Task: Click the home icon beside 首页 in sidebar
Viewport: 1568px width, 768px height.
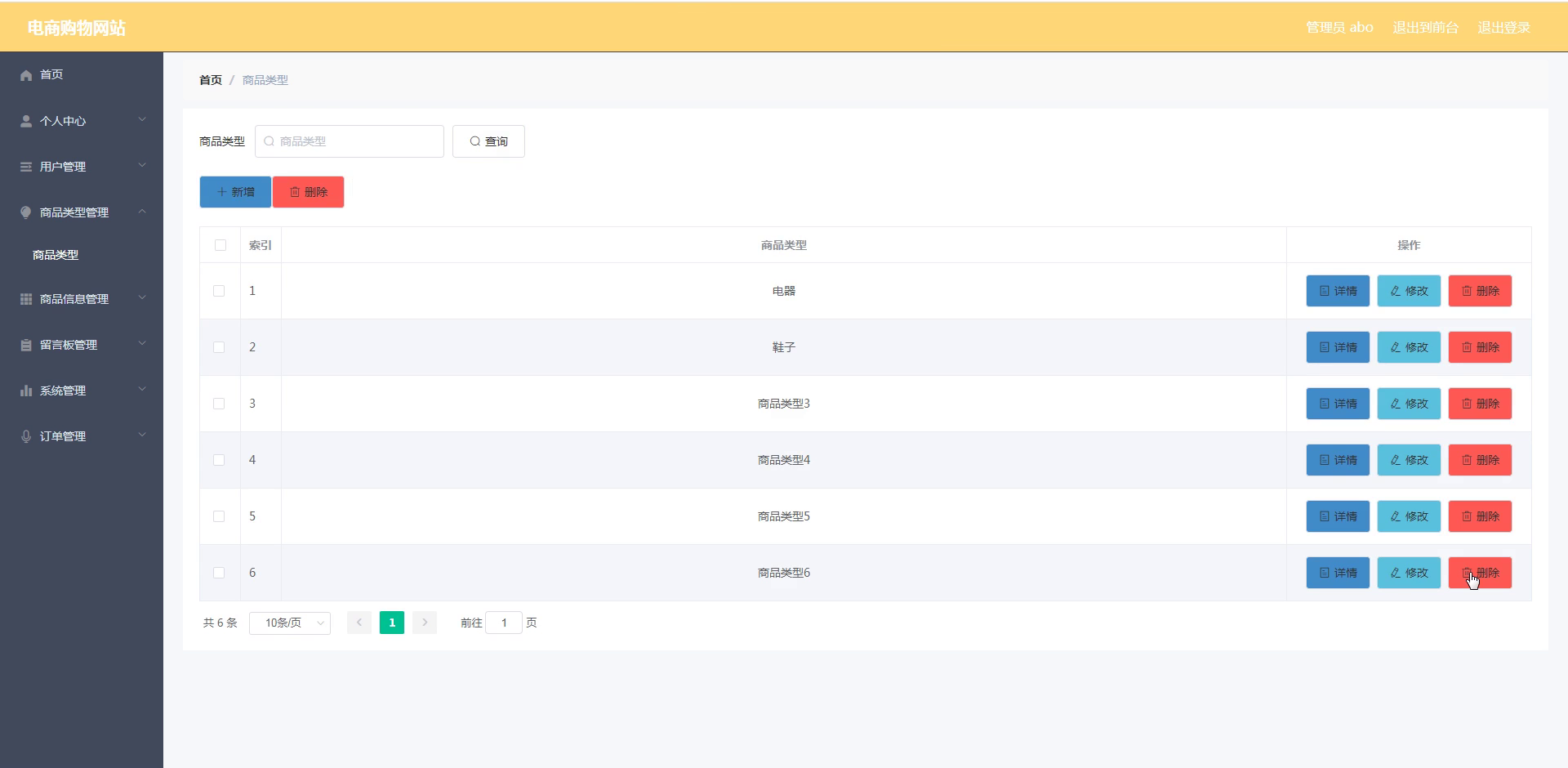Action: click(26, 75)
